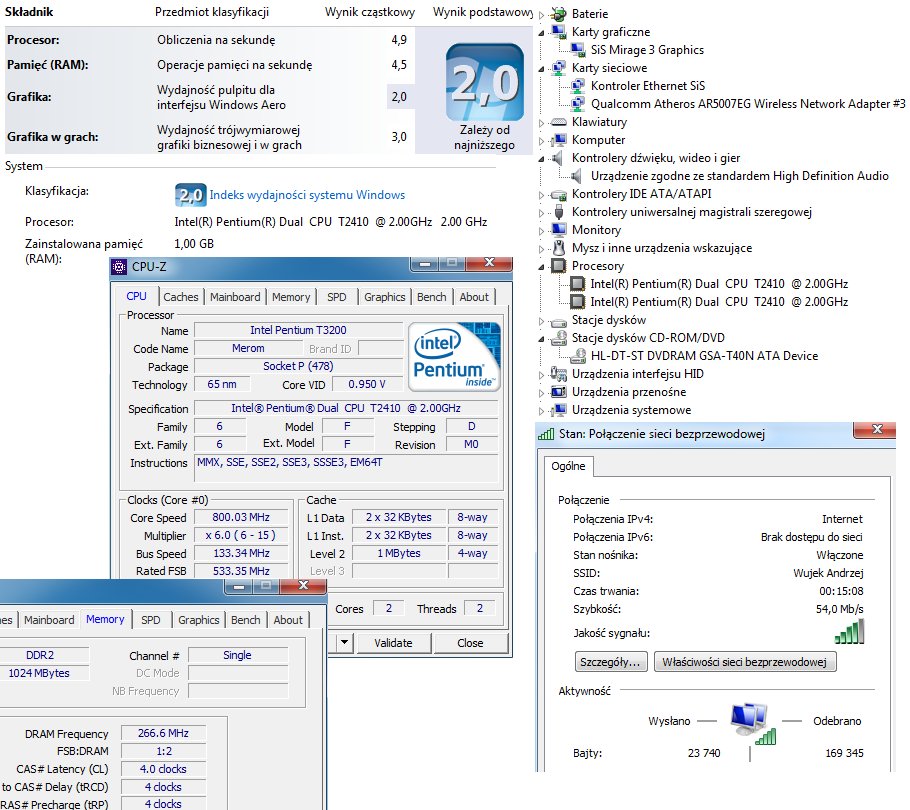Select the HL-DT-ST DVDRAM device icon
The width and height of the screenshot is (910, 810).
(x=577, y=356)
